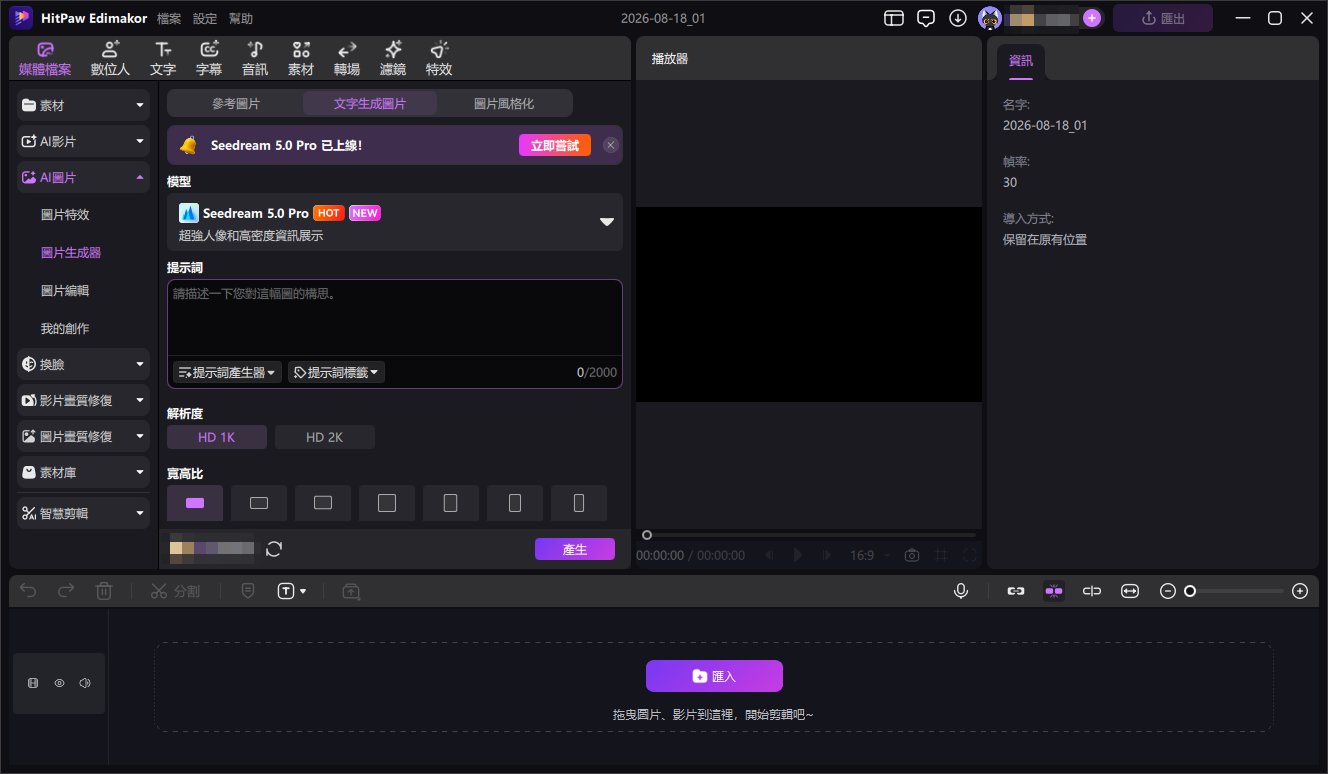Open the feedback message icon in title bar
Screen dimensions: 1328x774
coord(926,18)
